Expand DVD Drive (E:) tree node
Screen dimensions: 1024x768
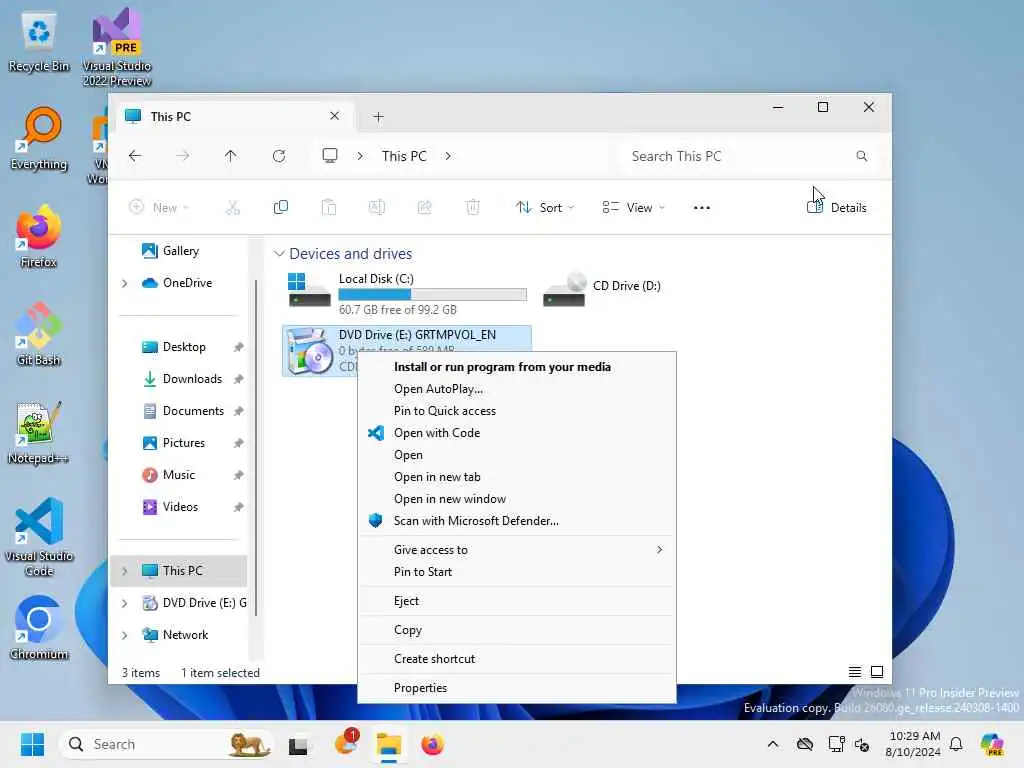click(x=125, y=603)
